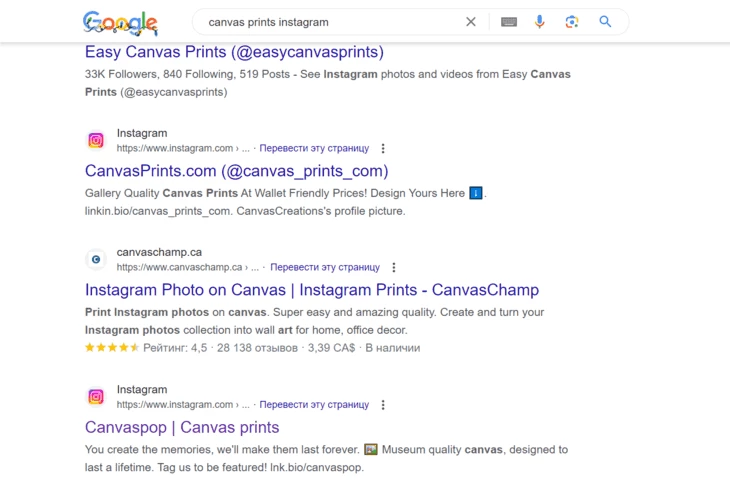Open three-dot menu for canvaschamp.ca result

[x=394, y=267]
